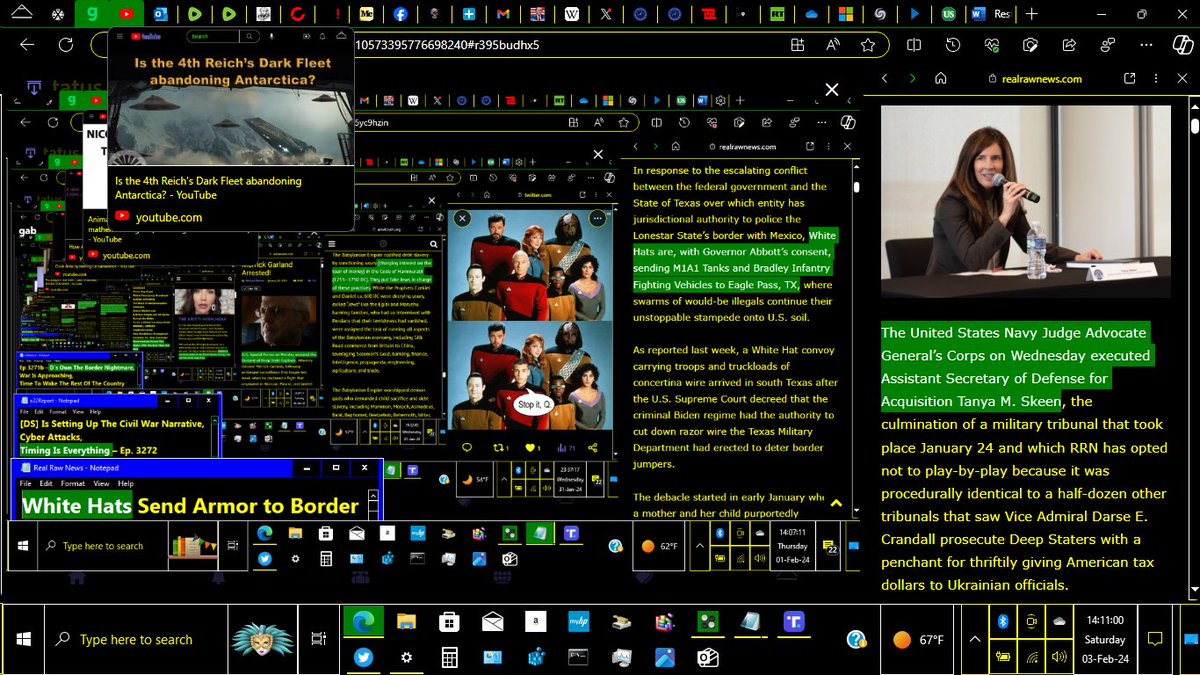
Task: Open sidebar page in new tab icon
Action: (x=1130, y=78)
